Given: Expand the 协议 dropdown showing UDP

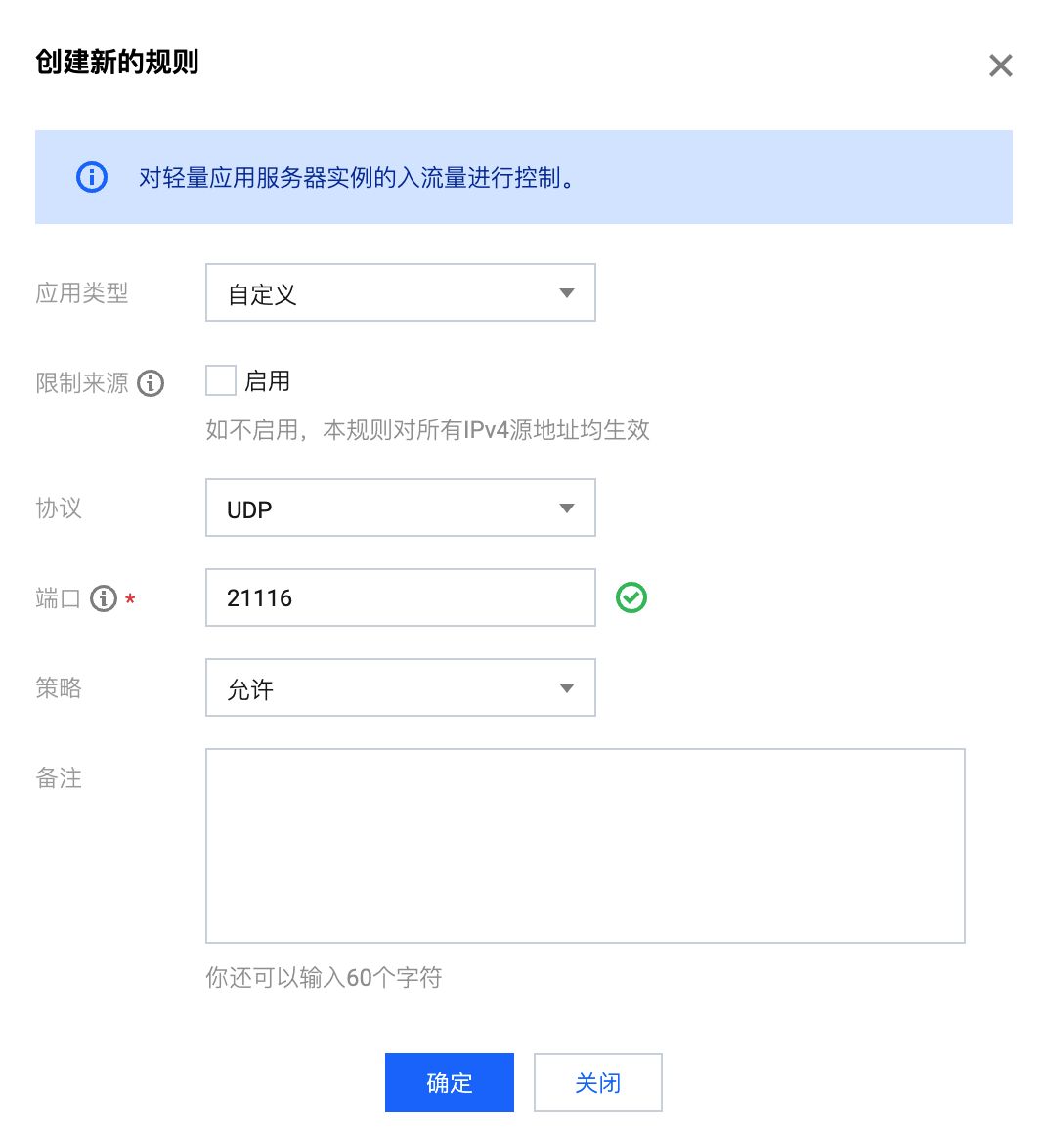Looking at the screenshot, I should (x=400, y=508).
